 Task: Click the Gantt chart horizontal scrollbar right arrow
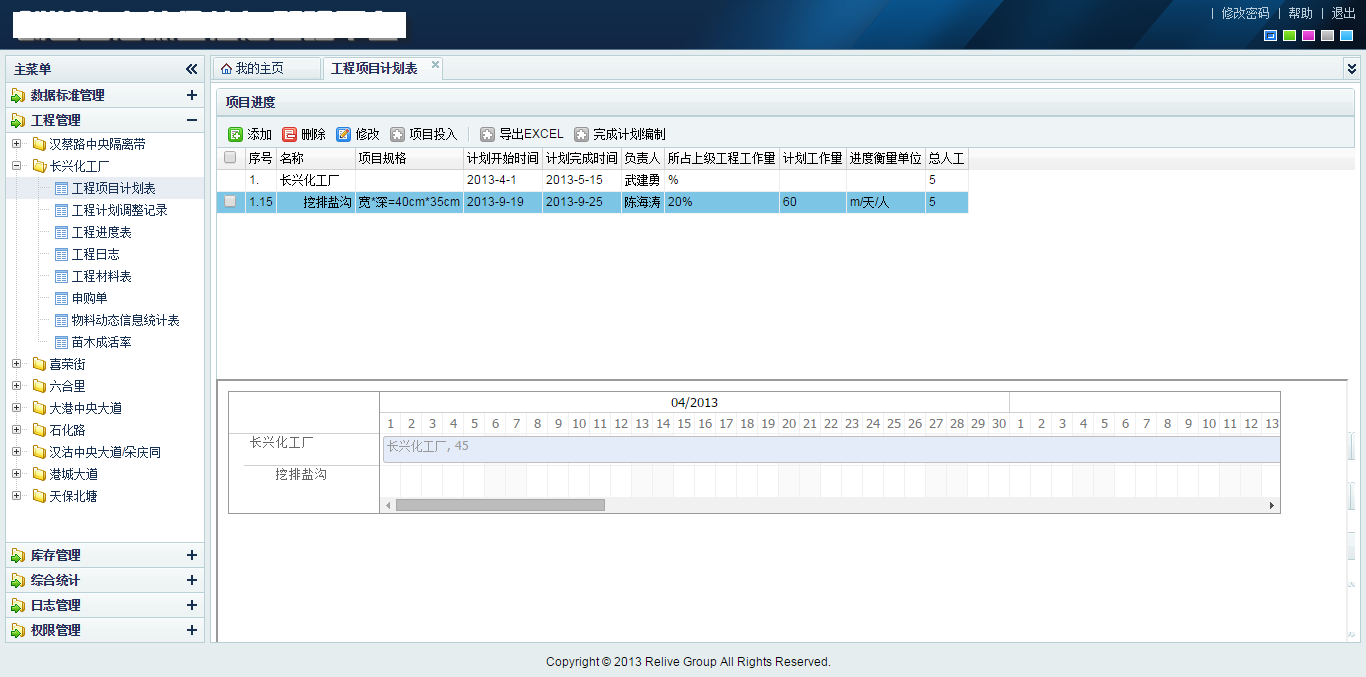point(1272,506)
